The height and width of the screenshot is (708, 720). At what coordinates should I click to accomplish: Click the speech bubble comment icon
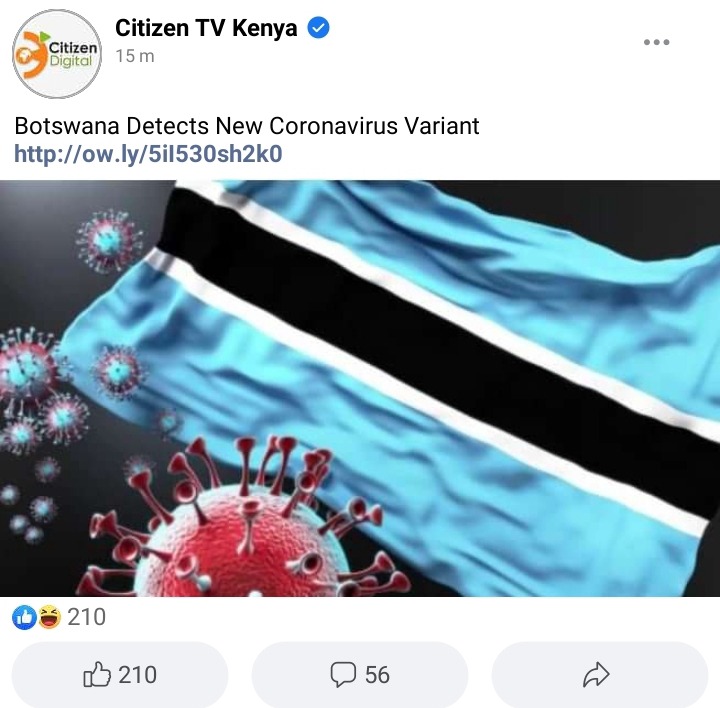343,674
